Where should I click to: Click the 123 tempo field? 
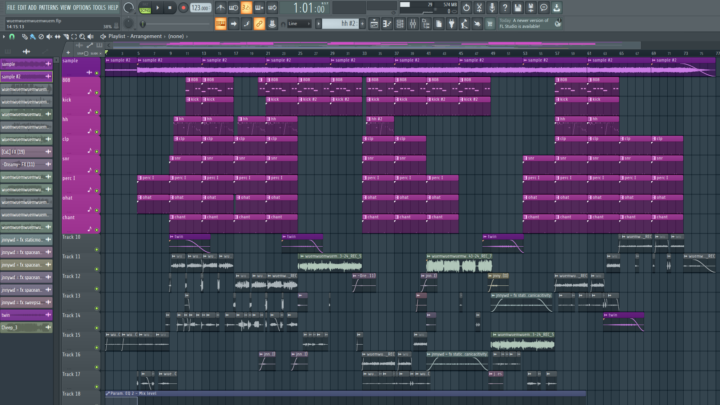pyautogui.click(x=200, y=8)
